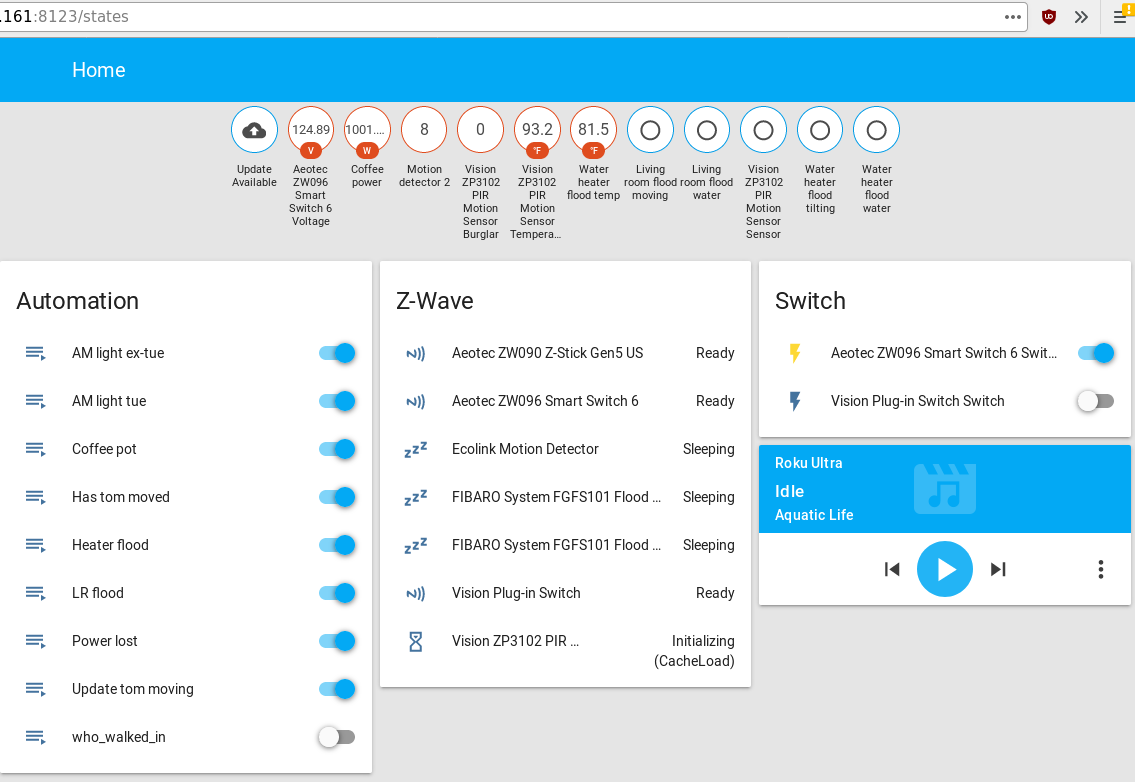Open the Living room flood water badge
Screen dimensions: 1135x782
click(706, 130)
